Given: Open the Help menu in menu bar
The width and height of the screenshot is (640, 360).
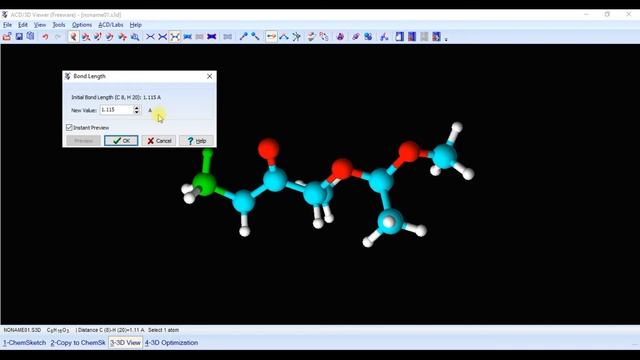Looking at the screenshot, I should pyautogui.click(x=136, y=25).
